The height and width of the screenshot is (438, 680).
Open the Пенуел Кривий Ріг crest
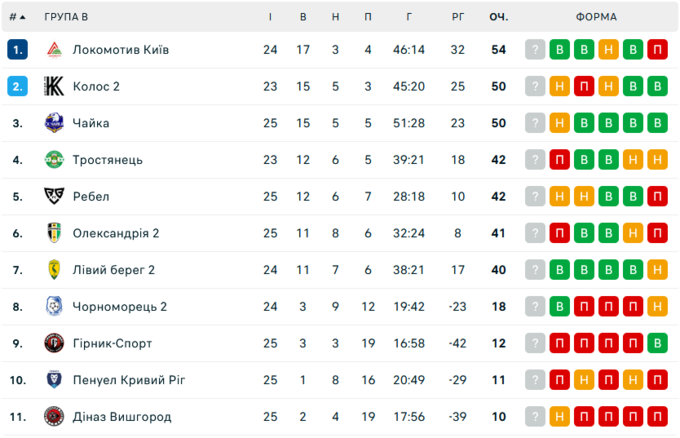coord(54,380)
